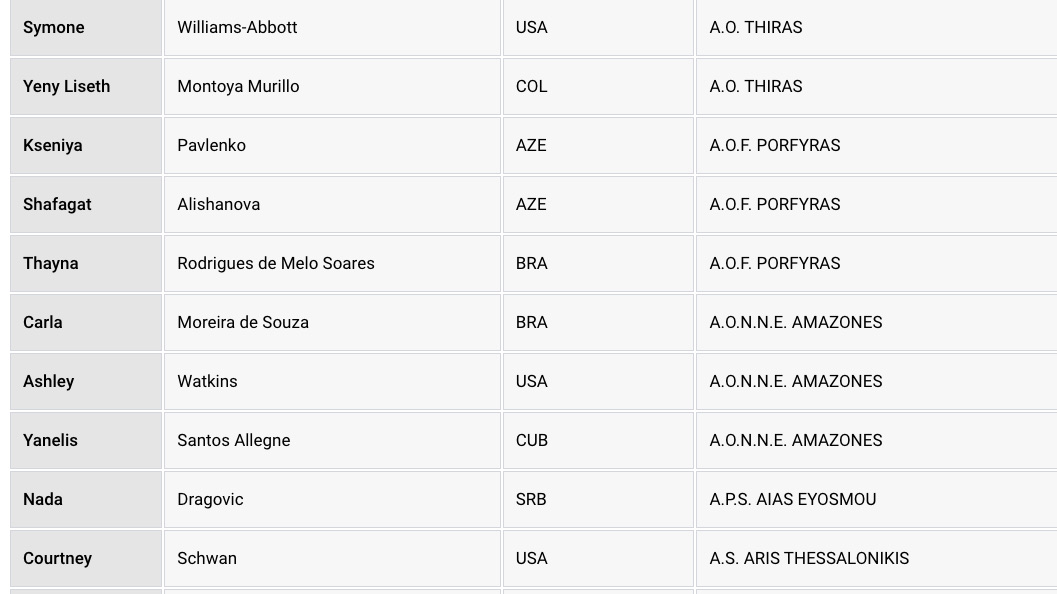Select the CUB country code cell
This screenshot has height=594, width=1057.
[x=598, y=440]
